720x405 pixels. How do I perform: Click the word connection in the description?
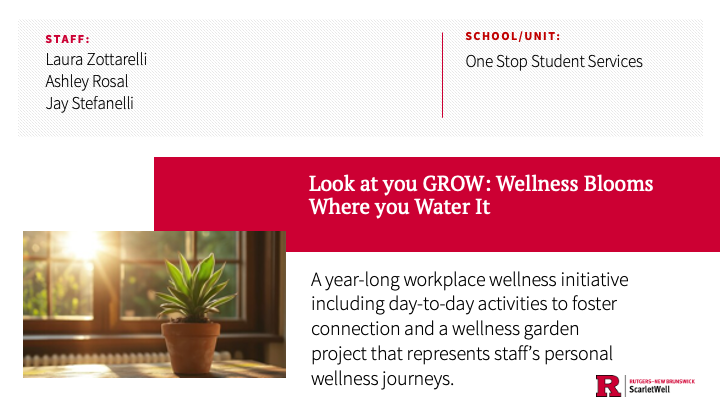coord(356,329)
